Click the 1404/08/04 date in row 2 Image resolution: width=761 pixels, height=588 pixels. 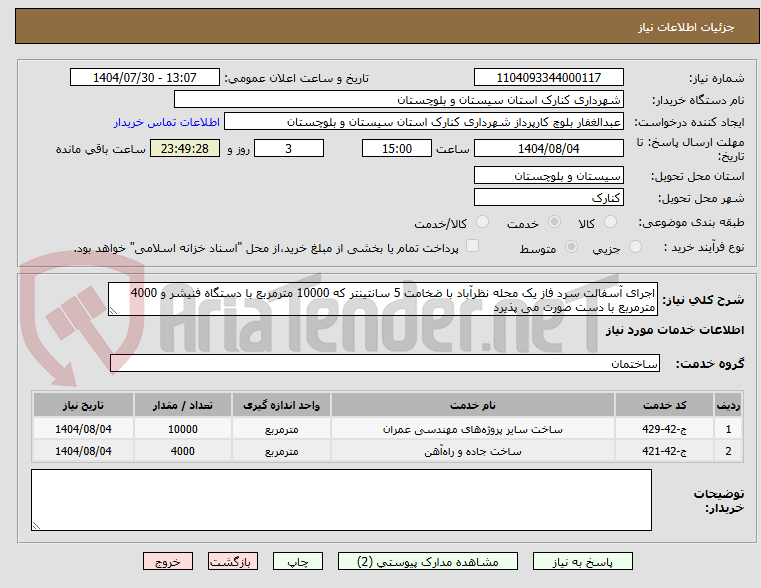(x=83, y=451)
